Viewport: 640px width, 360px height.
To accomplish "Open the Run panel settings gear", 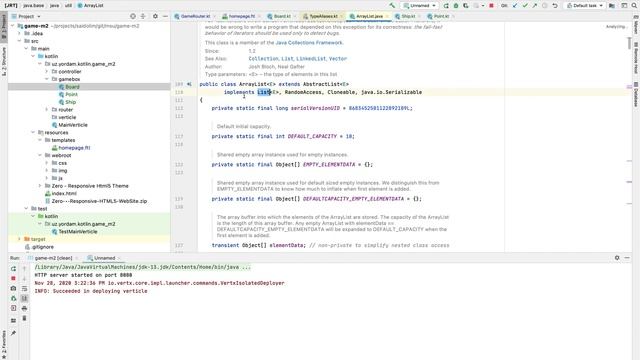I will coord(617,258).
